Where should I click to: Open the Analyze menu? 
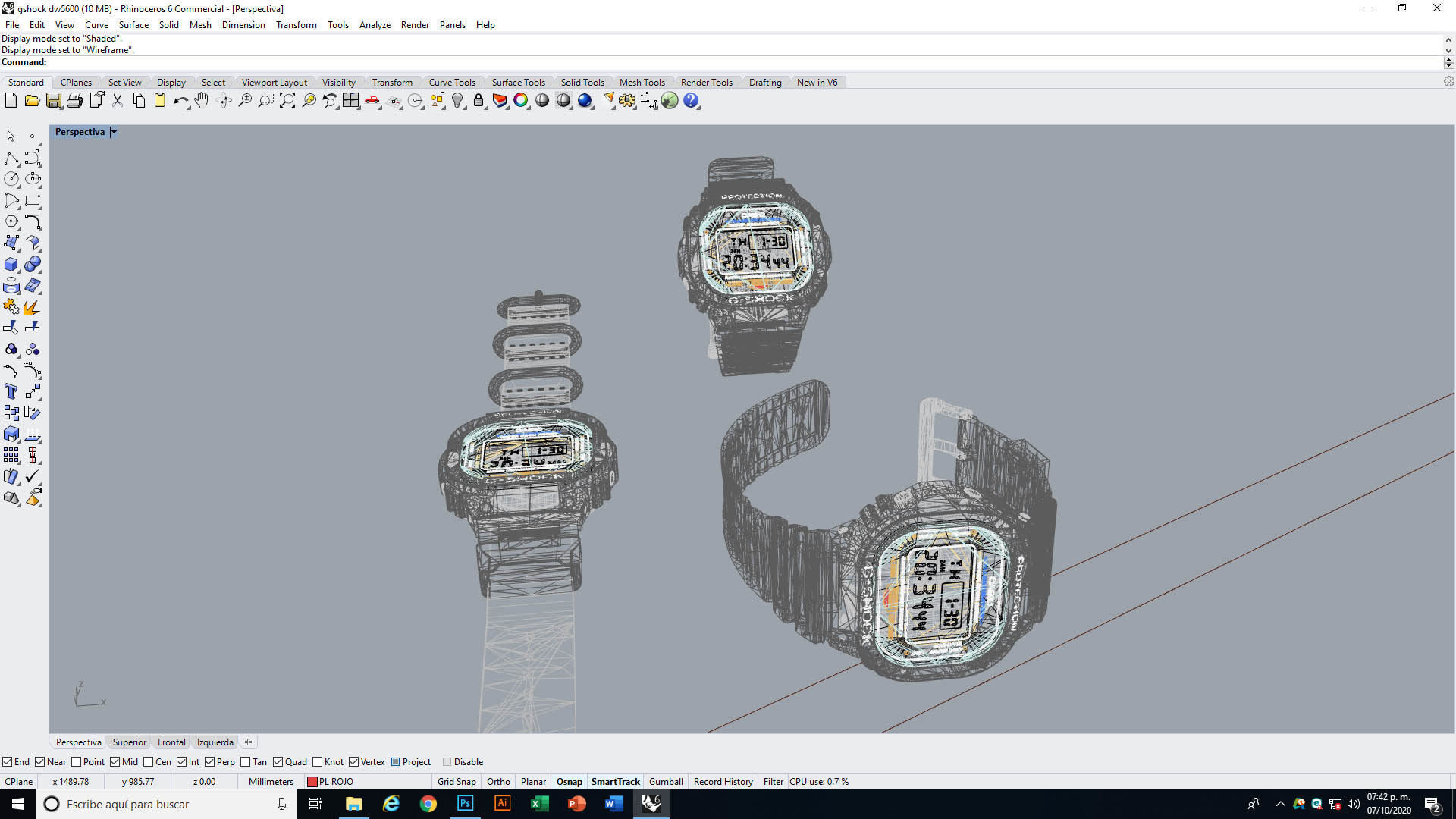[375, 25]
